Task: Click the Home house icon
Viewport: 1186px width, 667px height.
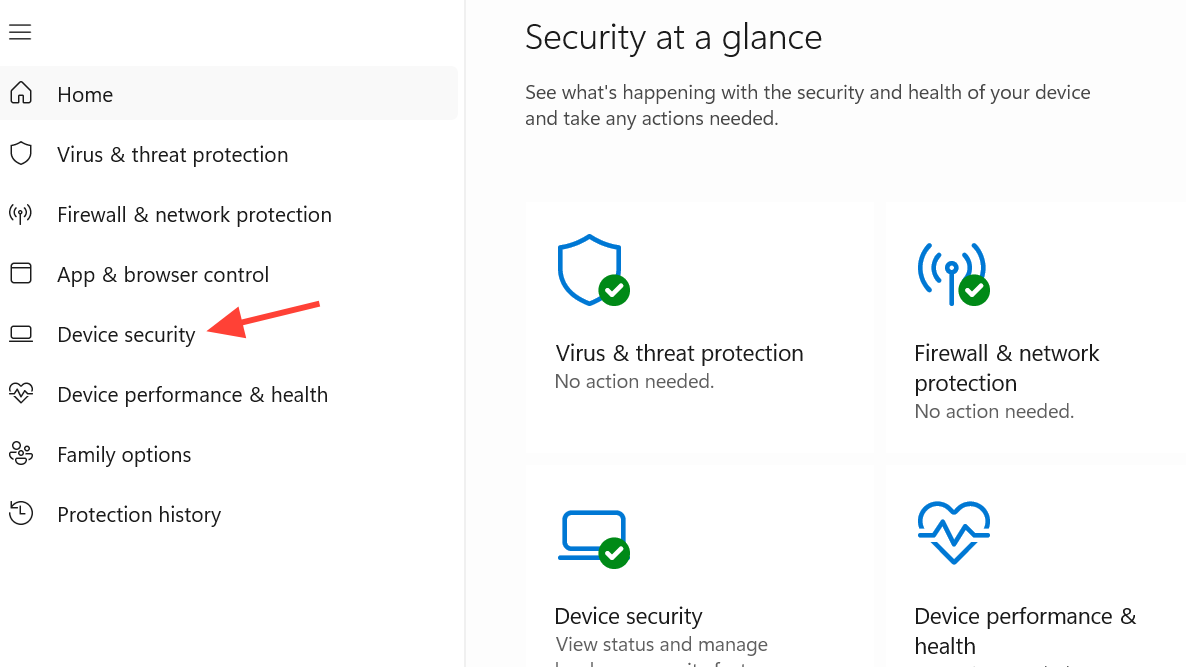Action: tap(21, 94)
